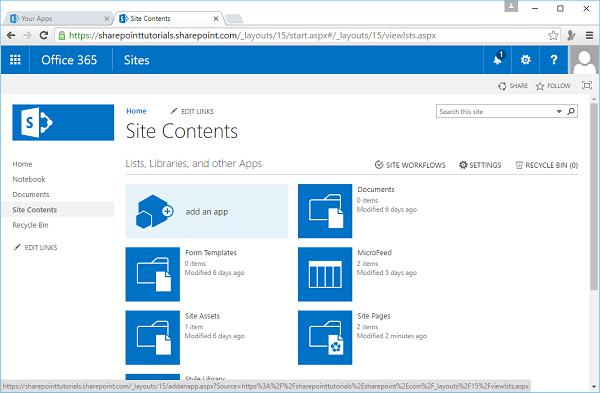Open SETTINGS next to Site Workflows

pyautogui.click(x=480, y=165)
